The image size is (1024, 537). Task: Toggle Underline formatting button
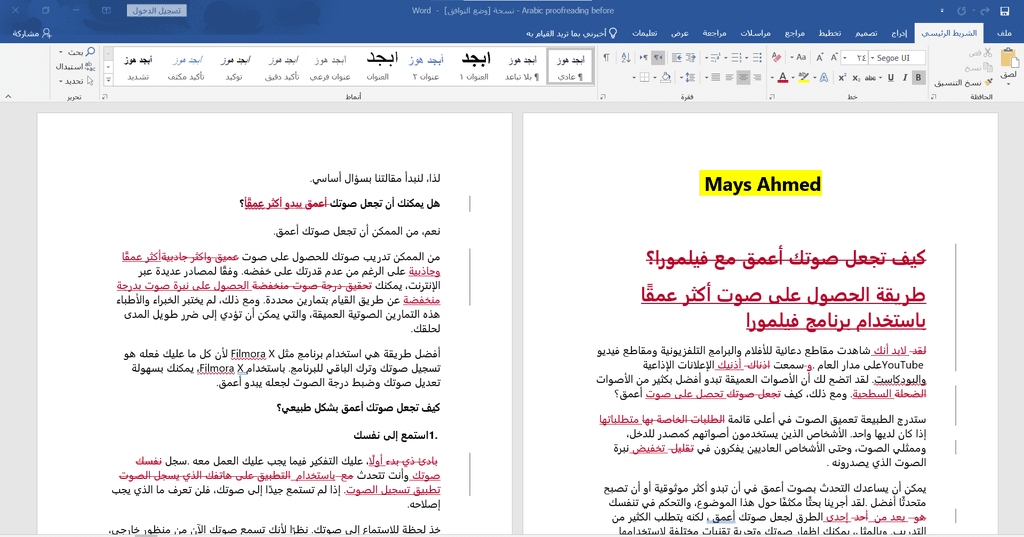(x=890, y=78)
